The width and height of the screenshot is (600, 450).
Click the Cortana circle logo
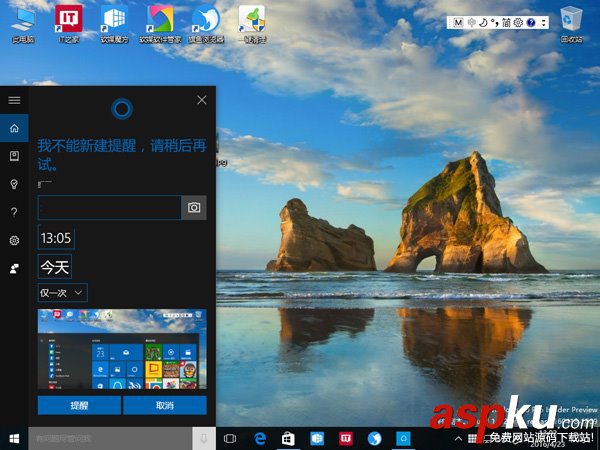pyautogui.click(x=122, y=109)
